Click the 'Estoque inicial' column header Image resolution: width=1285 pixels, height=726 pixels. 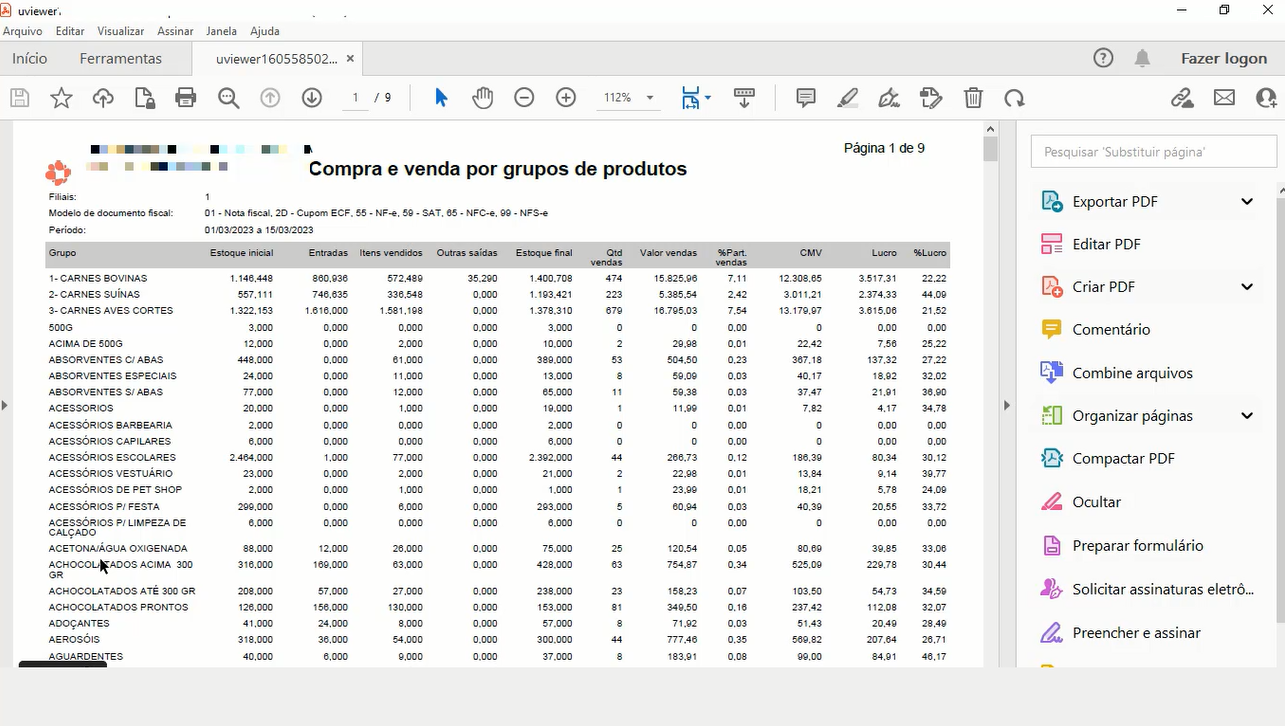[241, 253]
